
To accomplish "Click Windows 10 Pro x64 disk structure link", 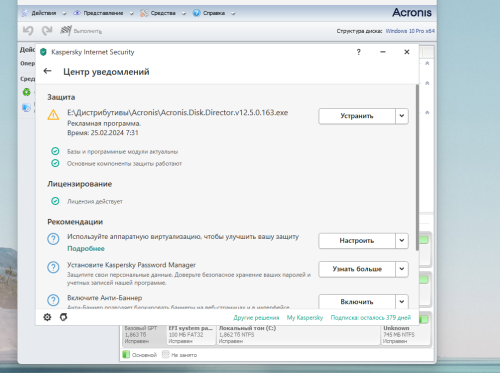I will click(x=410, y=31).
